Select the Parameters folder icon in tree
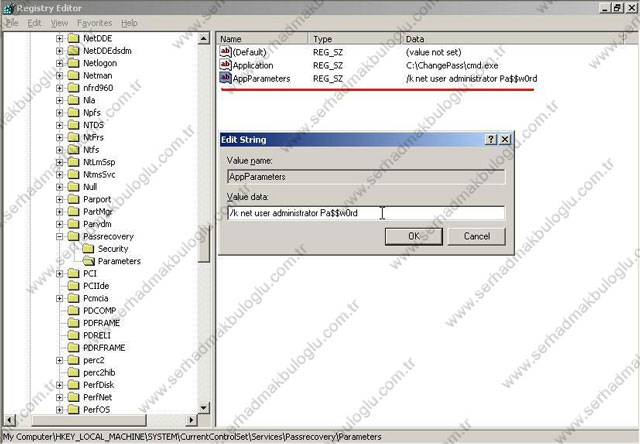Screen dimensions: 640x444 point(89,261)
